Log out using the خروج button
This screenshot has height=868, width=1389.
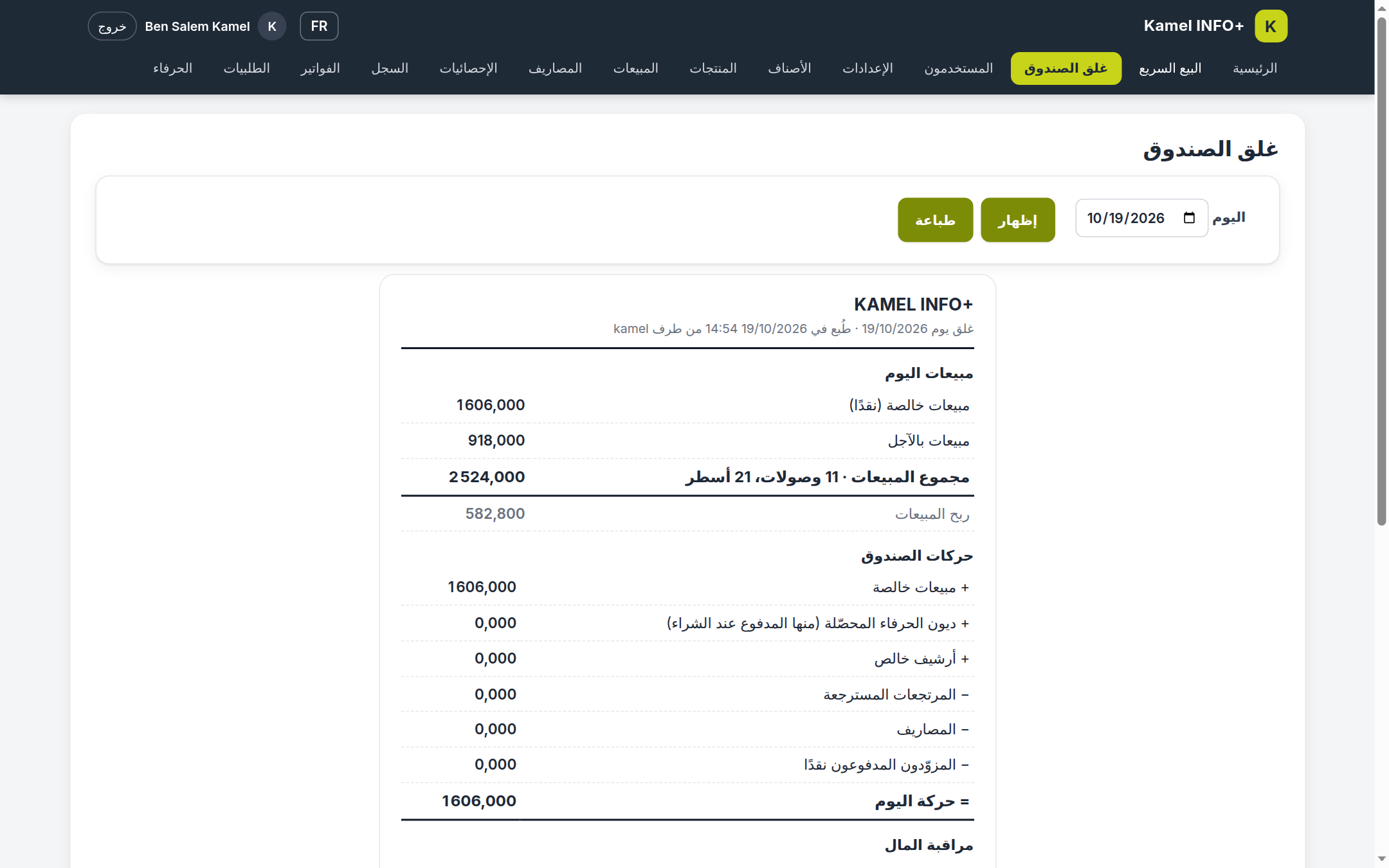pos(112,26)
